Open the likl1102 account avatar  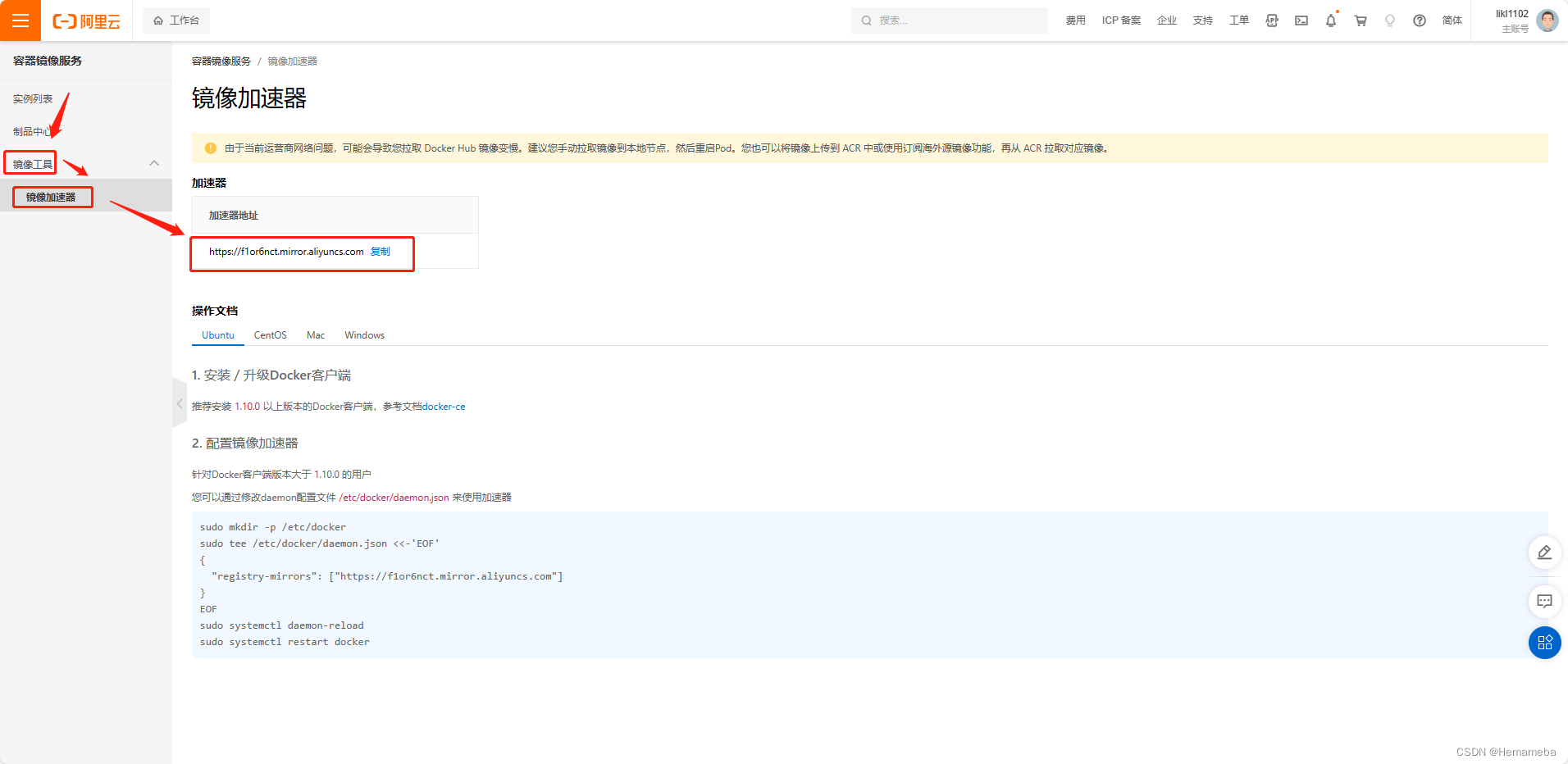1547,20
